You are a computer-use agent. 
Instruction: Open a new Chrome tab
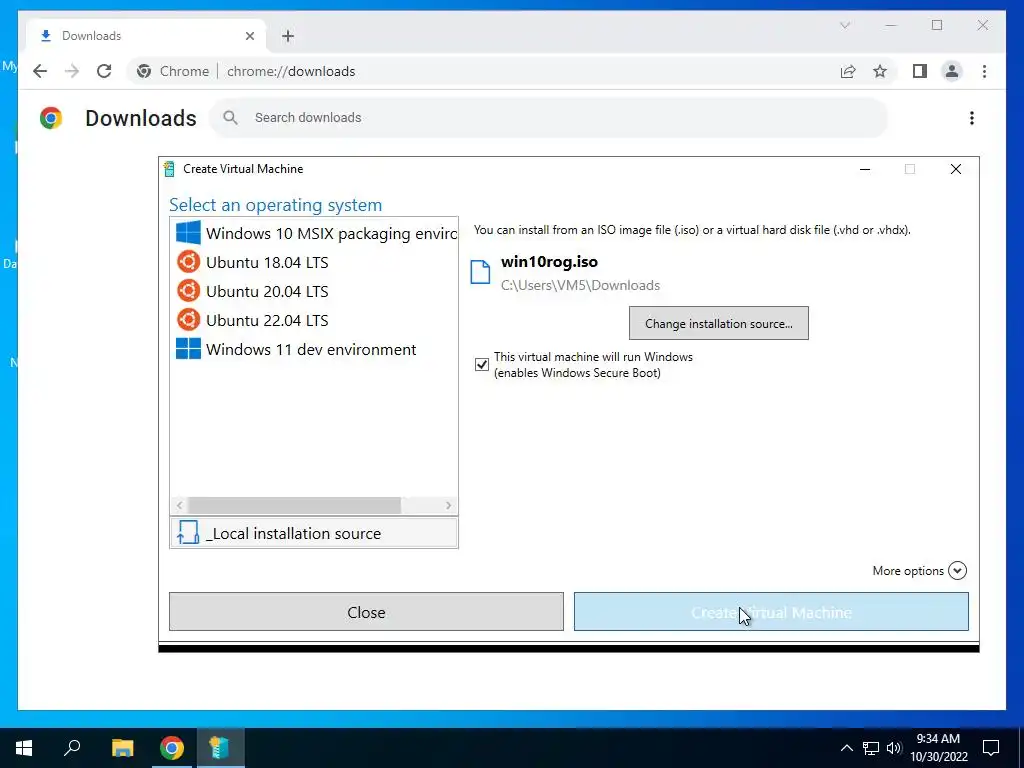(288, 36)
